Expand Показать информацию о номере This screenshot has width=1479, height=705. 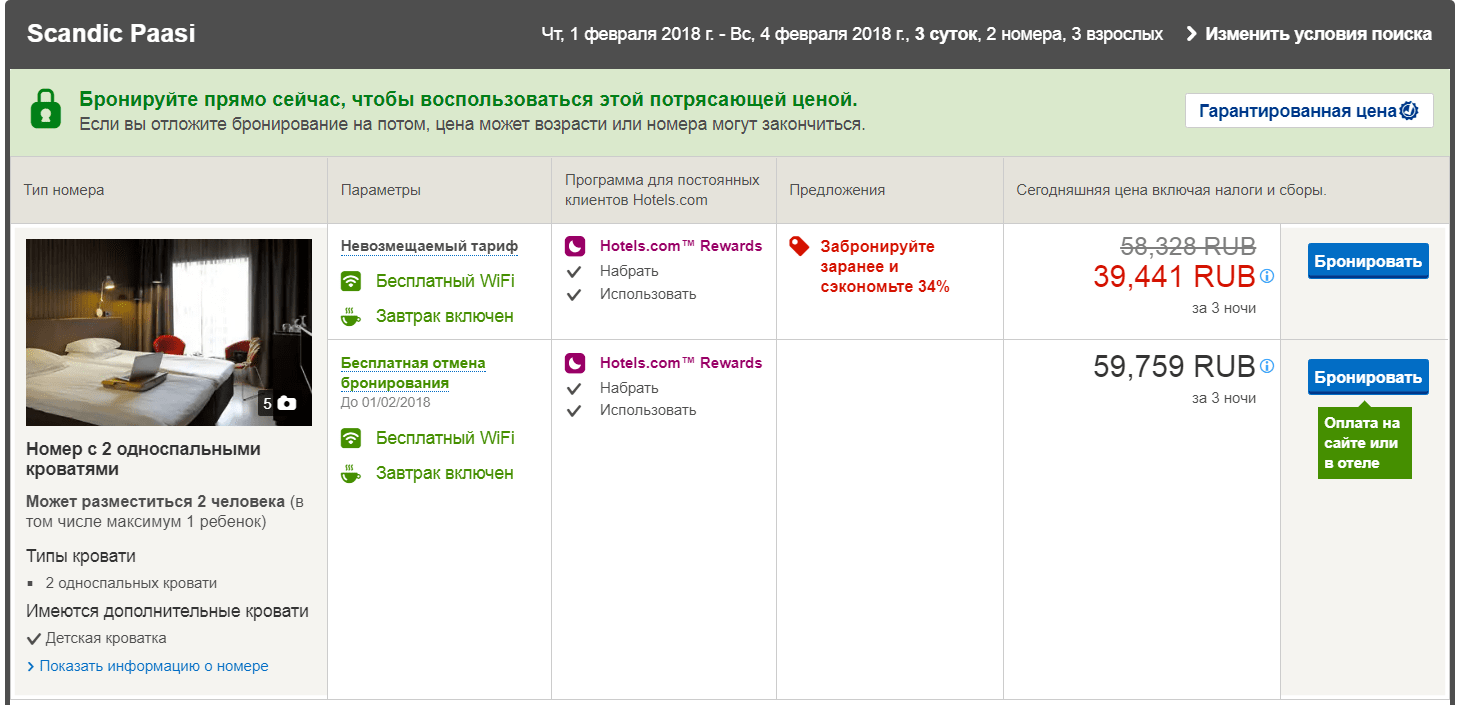tap(153, 666)
